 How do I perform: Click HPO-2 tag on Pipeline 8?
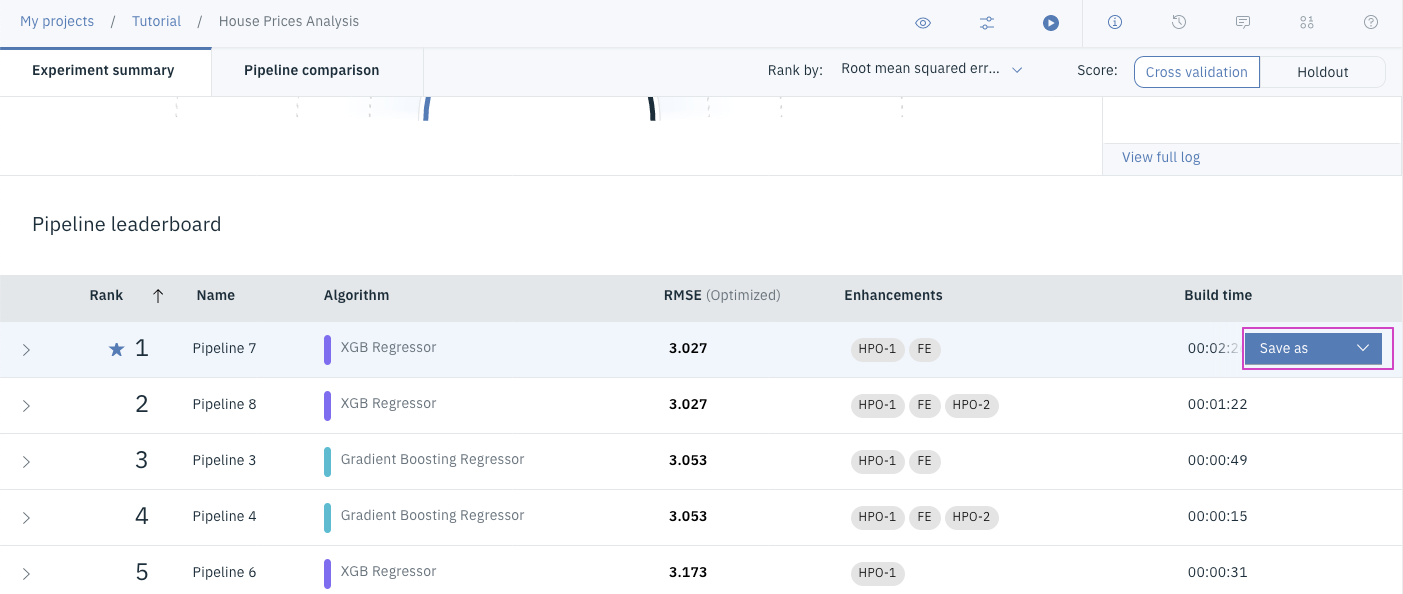[x=971, y=405]
